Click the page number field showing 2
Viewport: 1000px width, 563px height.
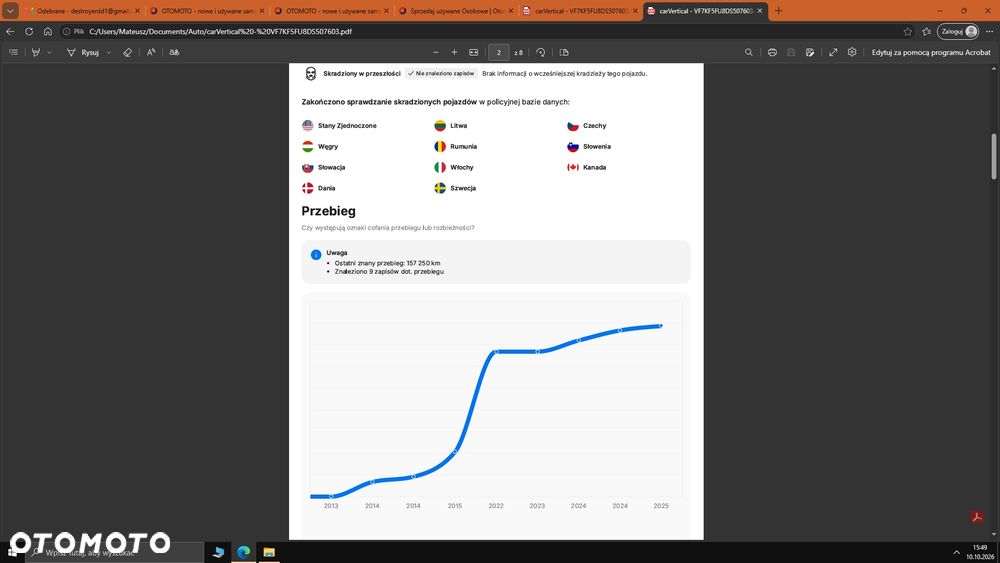click(x=499, y=52)
